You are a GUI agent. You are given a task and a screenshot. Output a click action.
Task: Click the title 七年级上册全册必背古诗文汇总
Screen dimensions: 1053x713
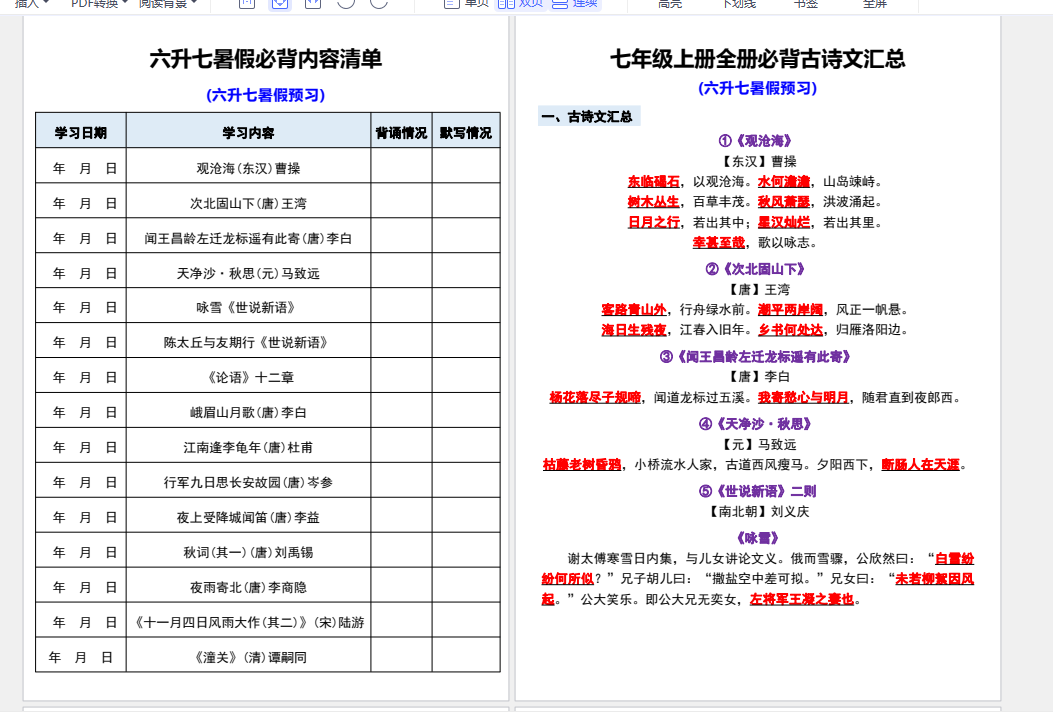pos(758,59)
